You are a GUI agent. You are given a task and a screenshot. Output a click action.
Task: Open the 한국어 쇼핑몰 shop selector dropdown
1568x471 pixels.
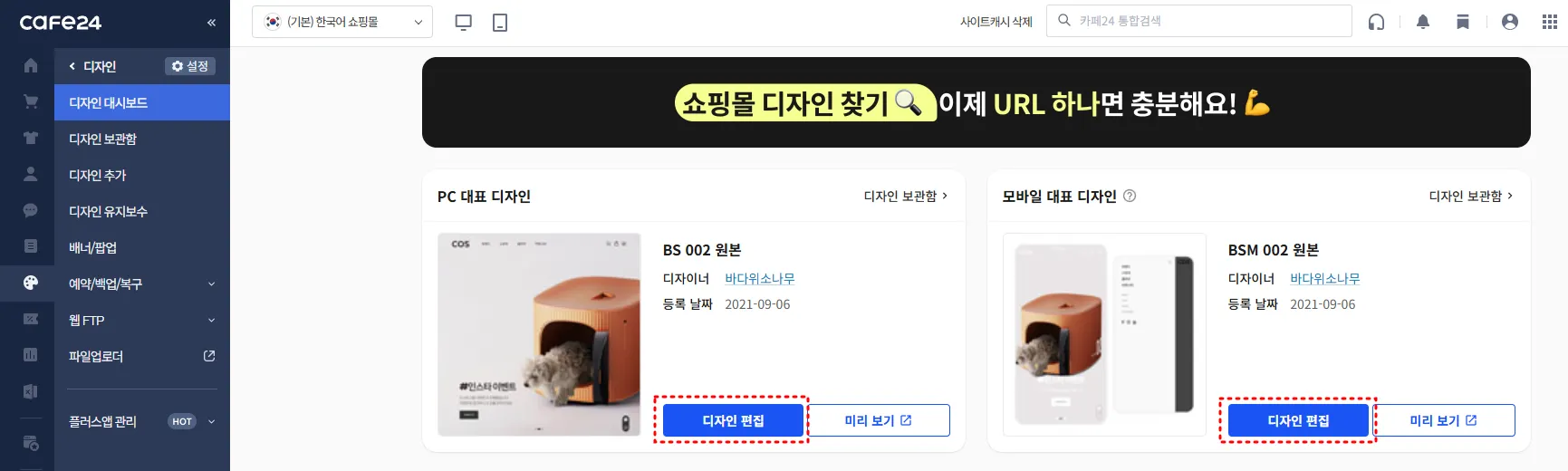click(x=342, y=22)
